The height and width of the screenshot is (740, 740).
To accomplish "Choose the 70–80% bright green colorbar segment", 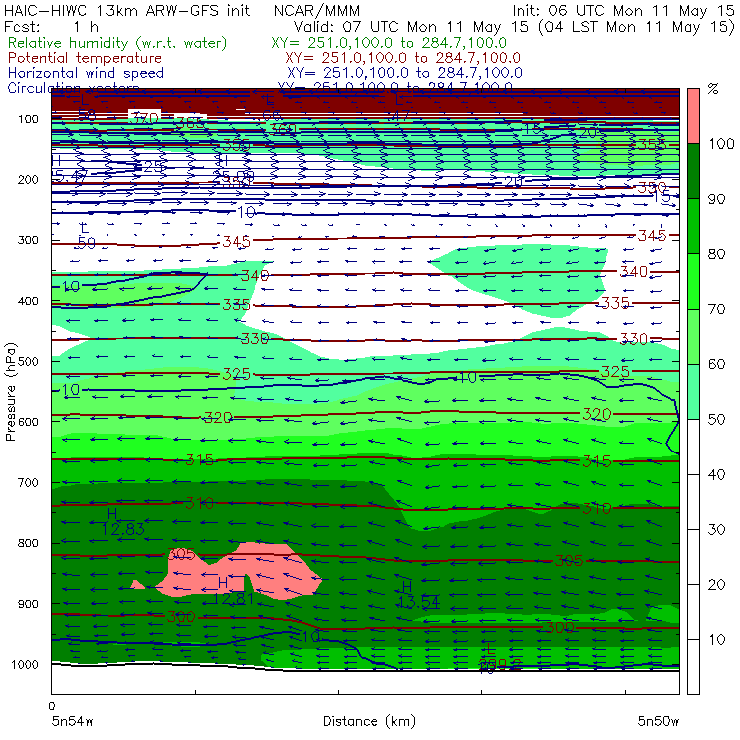I will tap(693, 281).
